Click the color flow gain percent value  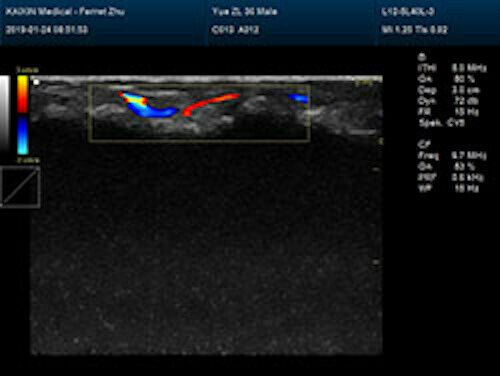pos(464,166)
